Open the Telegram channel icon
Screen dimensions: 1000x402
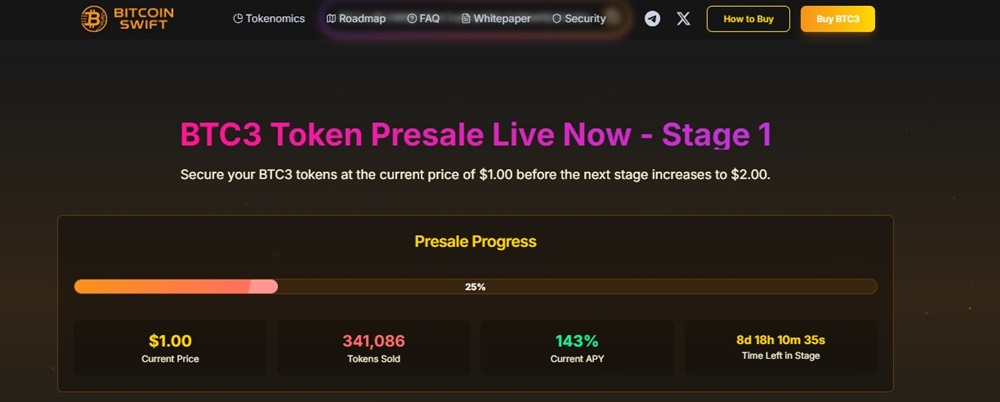point(652,19)
